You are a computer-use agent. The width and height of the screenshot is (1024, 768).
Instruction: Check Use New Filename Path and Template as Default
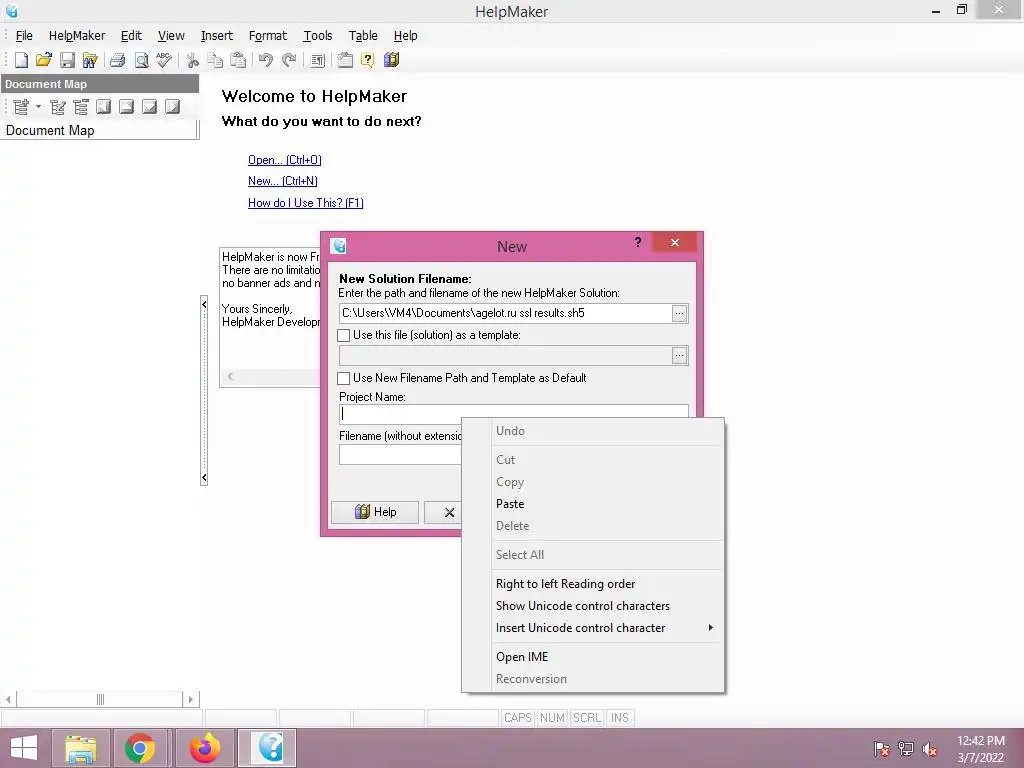[x=344, y=378]
